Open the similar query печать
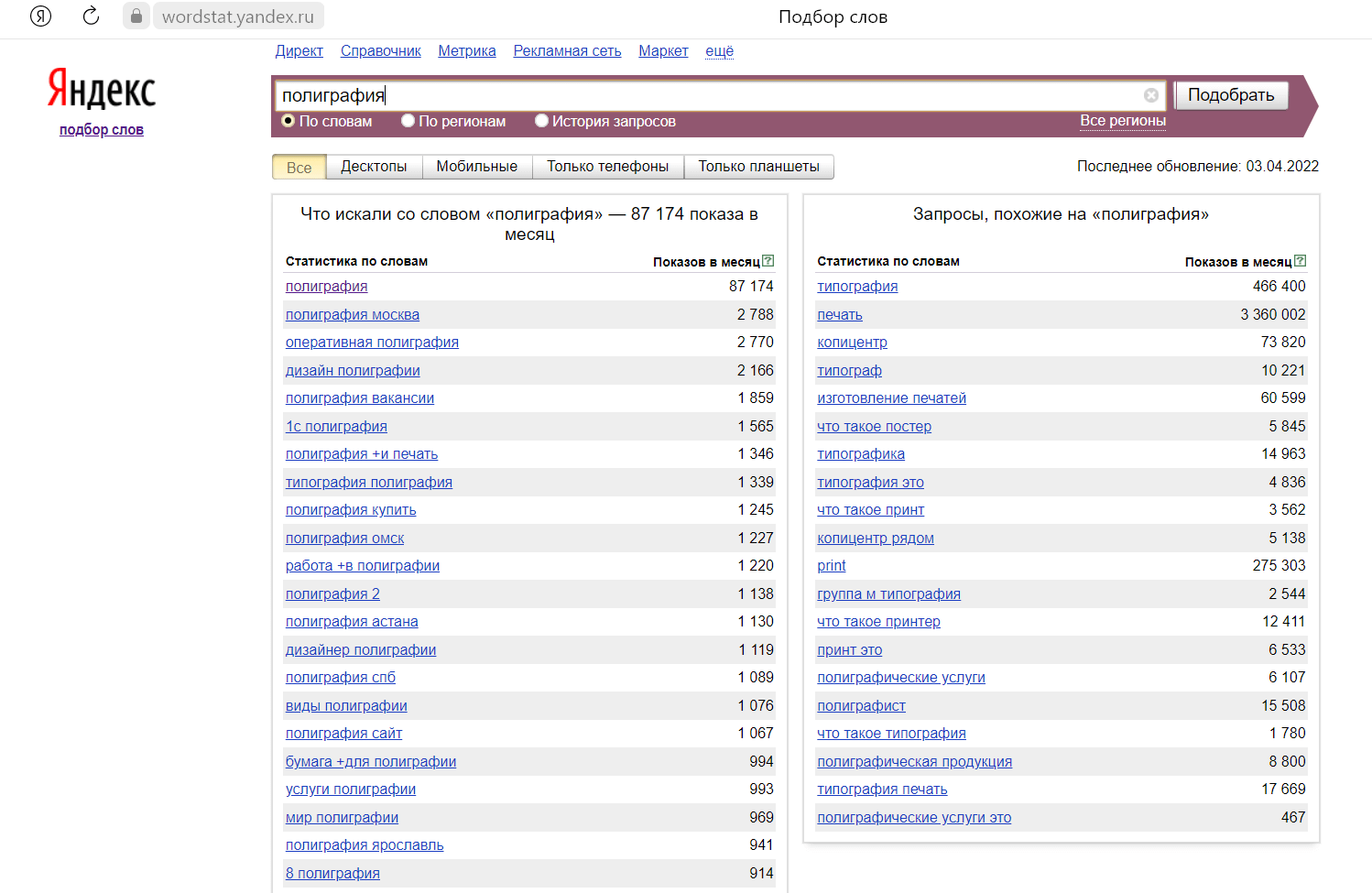The height and width of the screenshot is (893, 1372). [840, 315]
